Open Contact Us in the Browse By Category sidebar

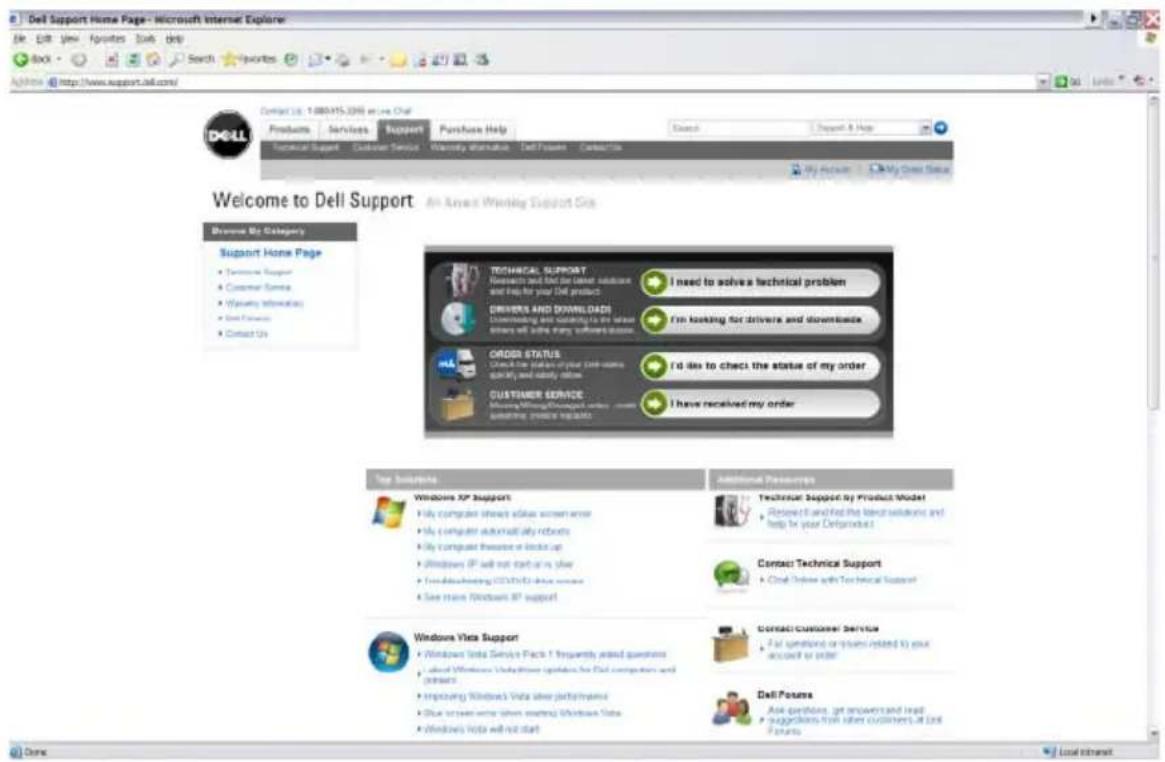point(246,334)
